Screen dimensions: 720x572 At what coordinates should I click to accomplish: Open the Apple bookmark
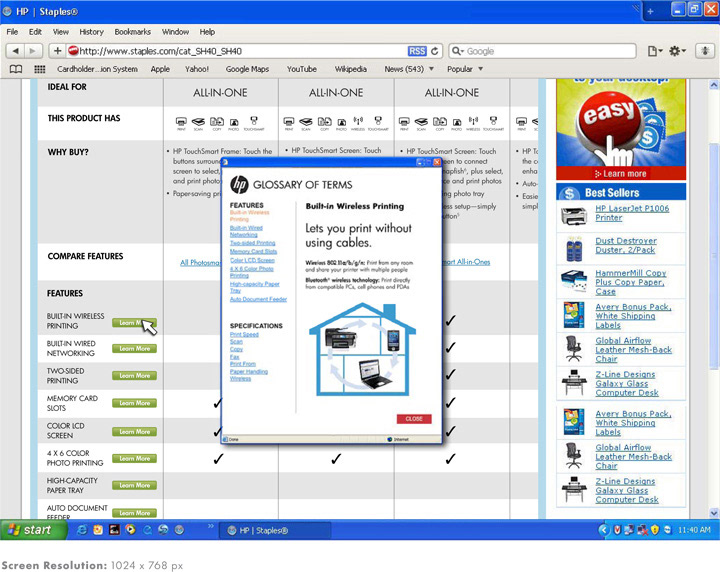click(160, 69)
